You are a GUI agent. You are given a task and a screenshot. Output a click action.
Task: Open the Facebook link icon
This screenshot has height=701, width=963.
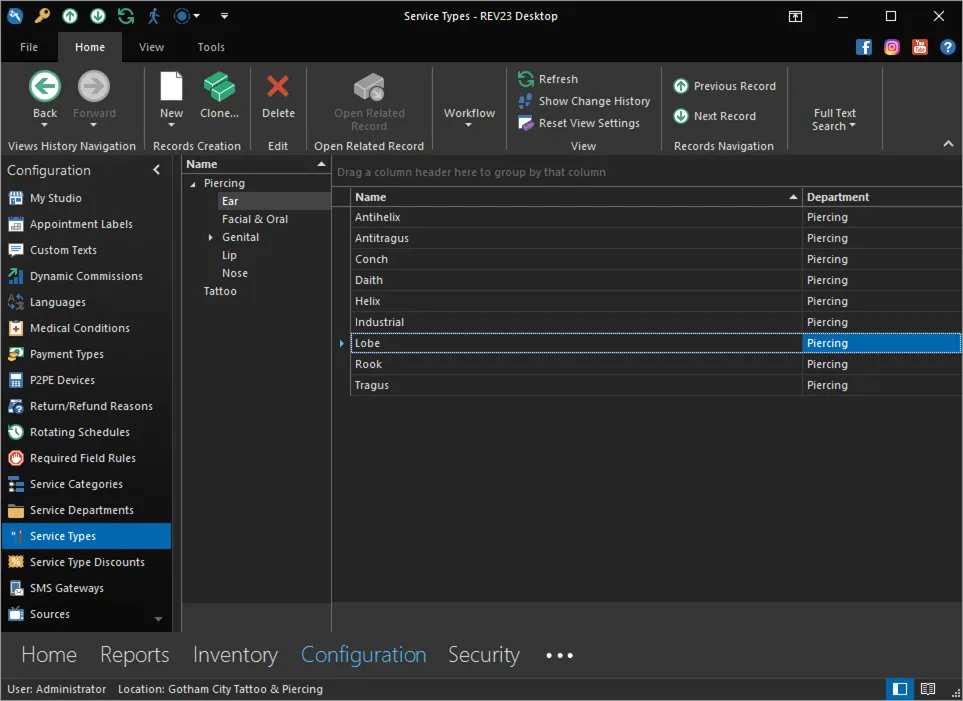click(864, 47)
